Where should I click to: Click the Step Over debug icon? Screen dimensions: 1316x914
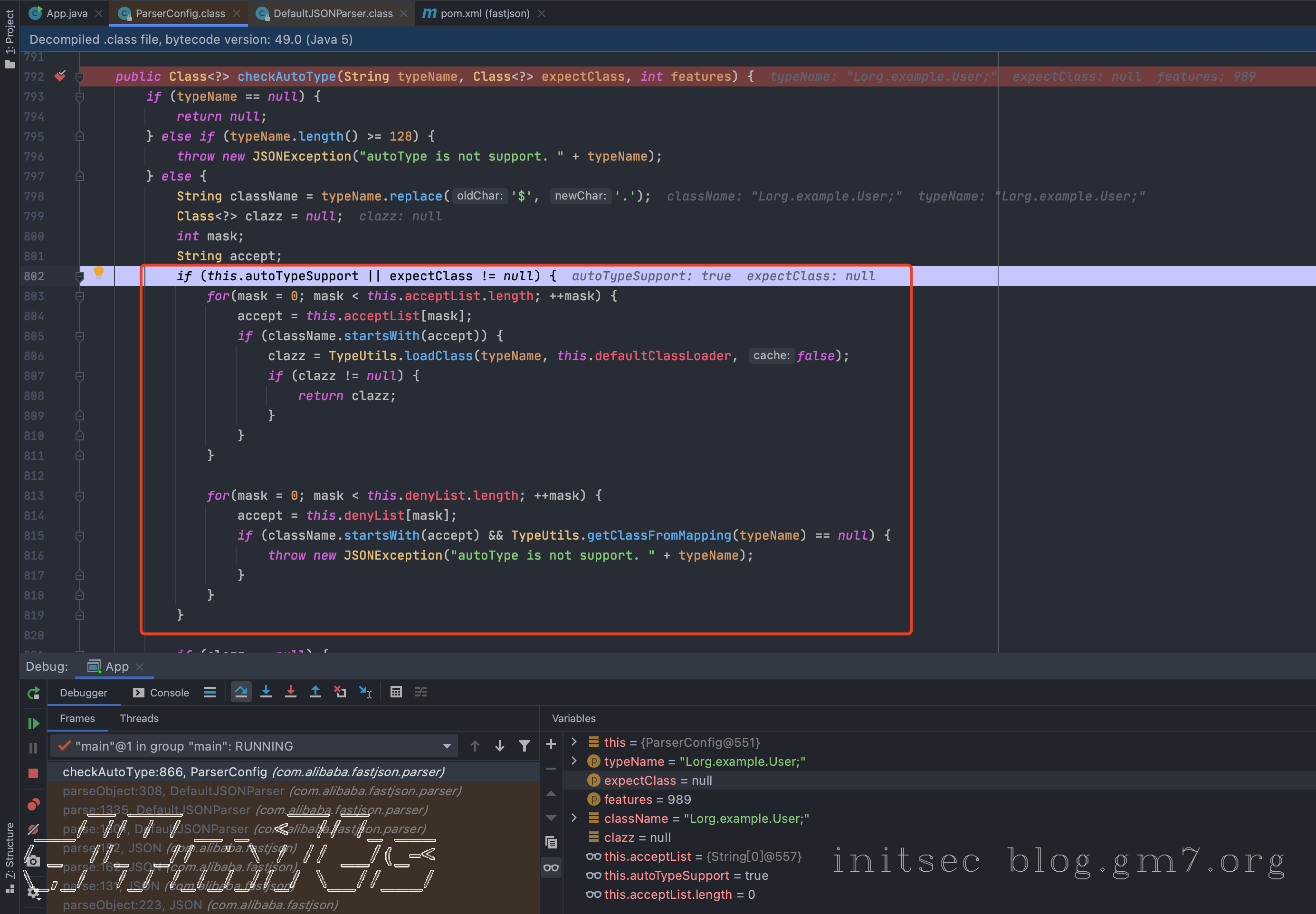[x=241, y=692]
